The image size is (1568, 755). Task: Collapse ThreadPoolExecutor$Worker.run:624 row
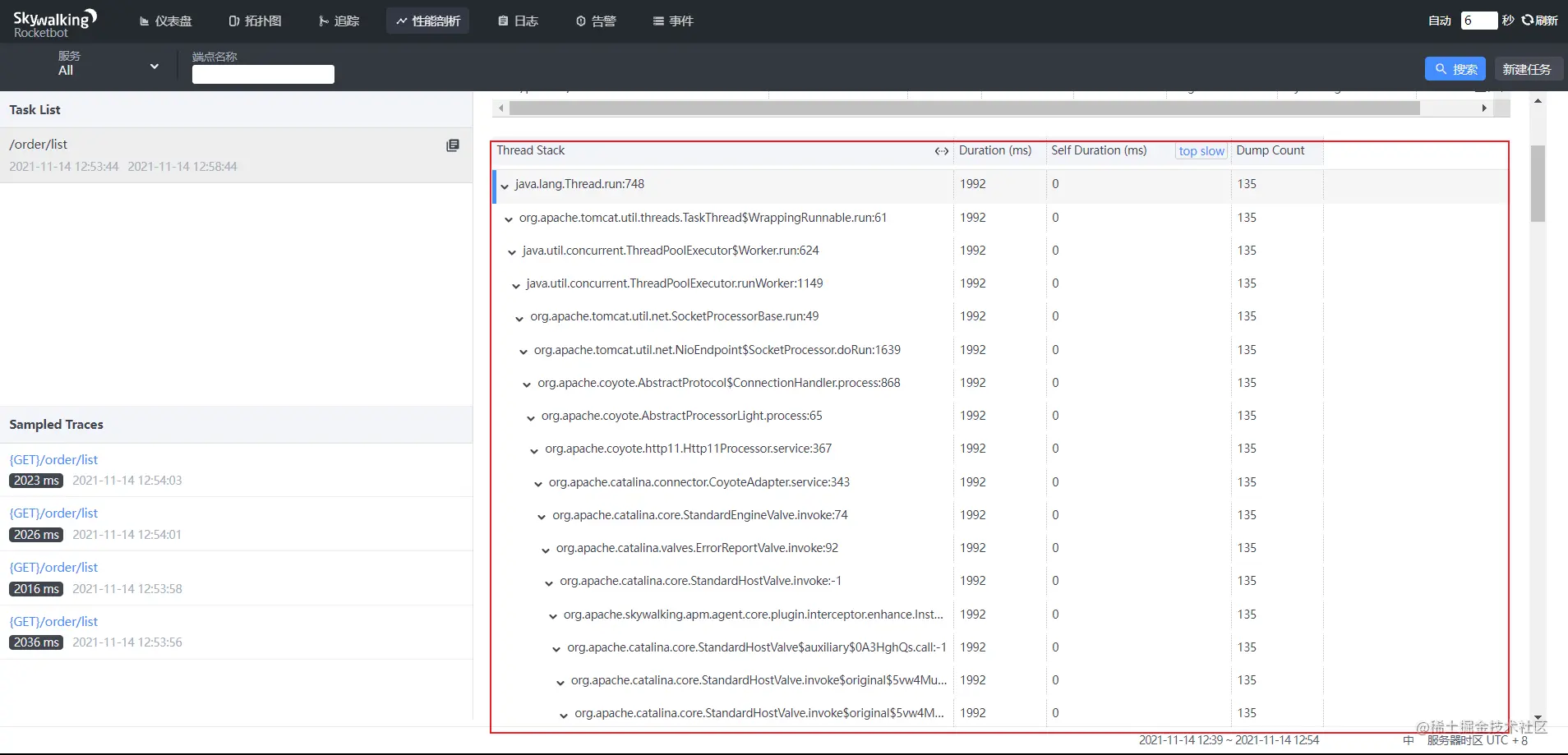[x=512, y=252]
